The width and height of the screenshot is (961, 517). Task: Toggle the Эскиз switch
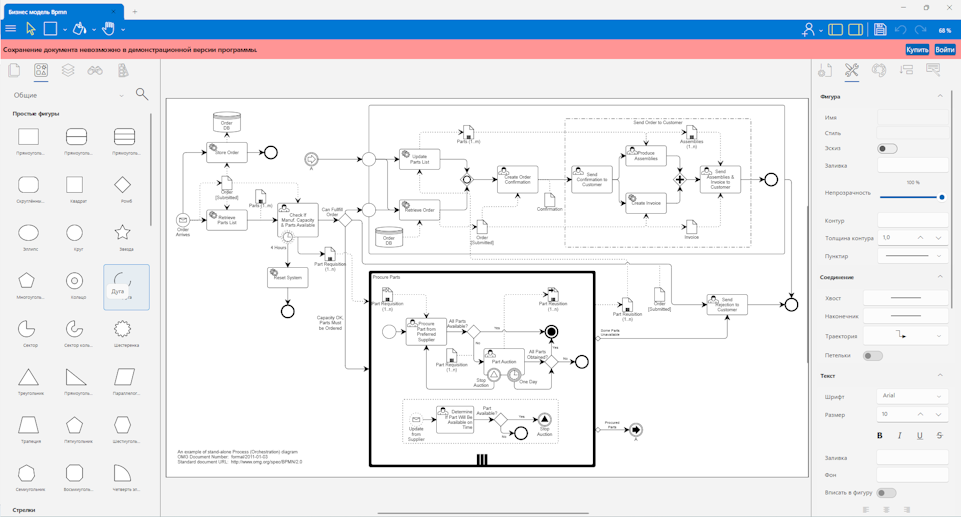(886, 149)
